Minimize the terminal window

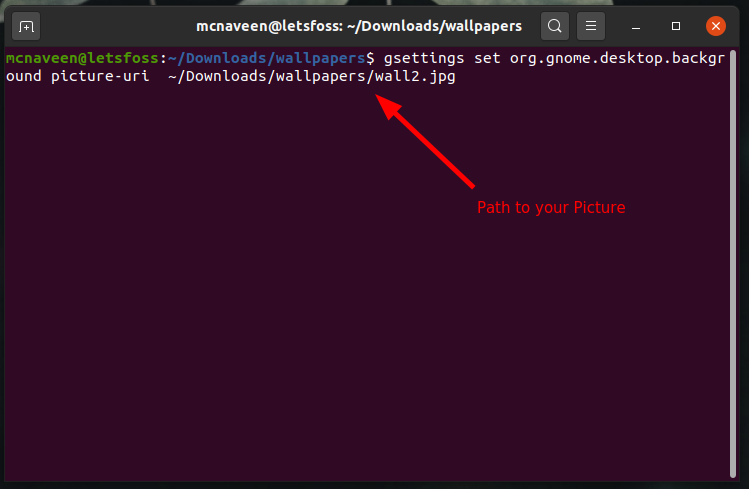click(x=636, y=26)
